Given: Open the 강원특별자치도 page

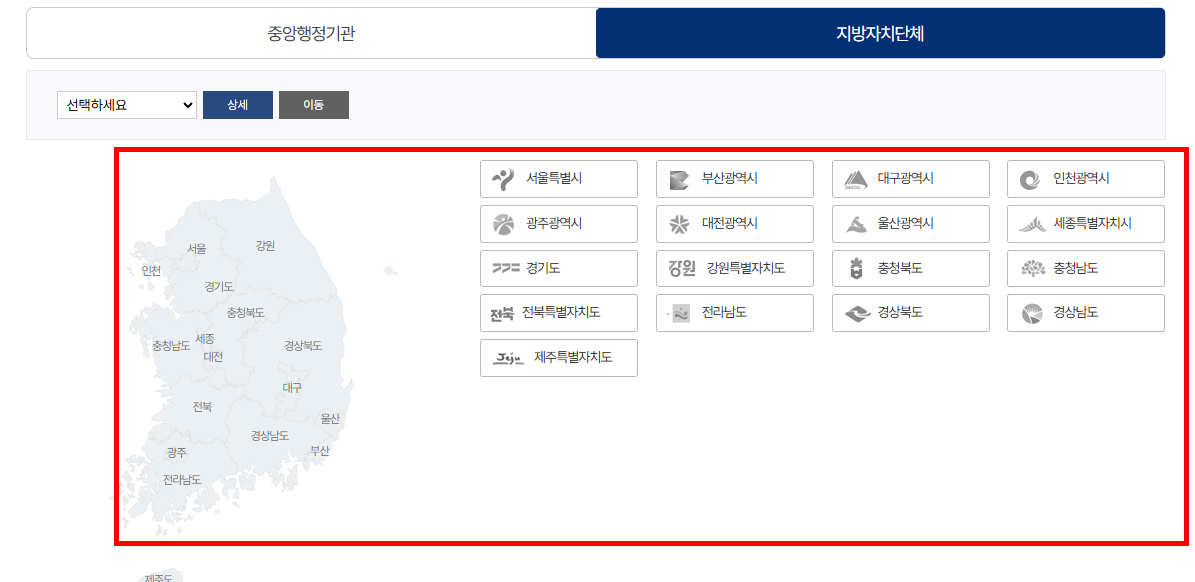Looking at the screenshot, I should (734, 268).
